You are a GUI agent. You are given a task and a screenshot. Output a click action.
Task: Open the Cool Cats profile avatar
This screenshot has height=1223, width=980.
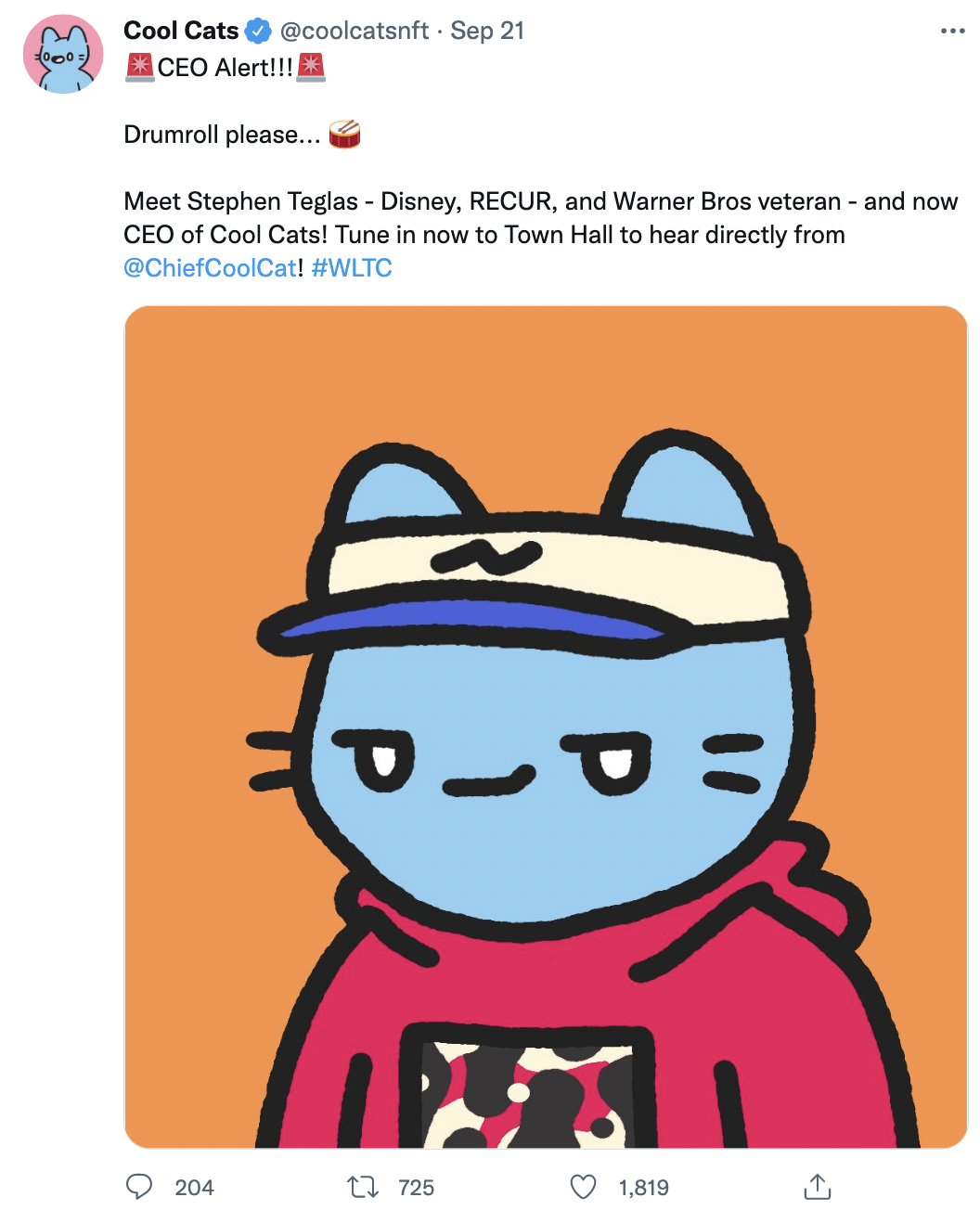pyautogui.click(x=63, y=54)
